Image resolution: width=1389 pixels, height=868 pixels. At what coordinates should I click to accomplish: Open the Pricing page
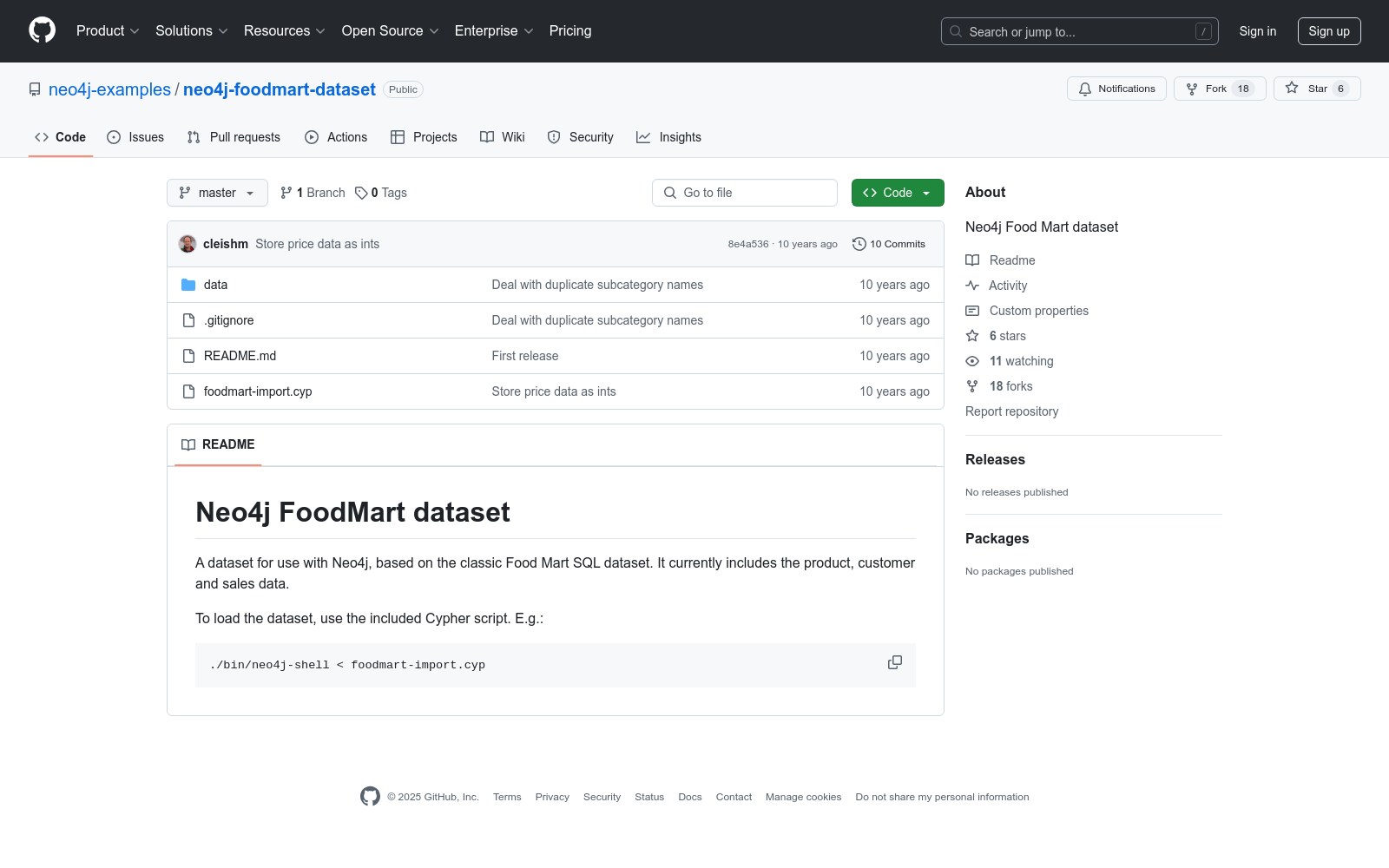(x=570, y=31)
